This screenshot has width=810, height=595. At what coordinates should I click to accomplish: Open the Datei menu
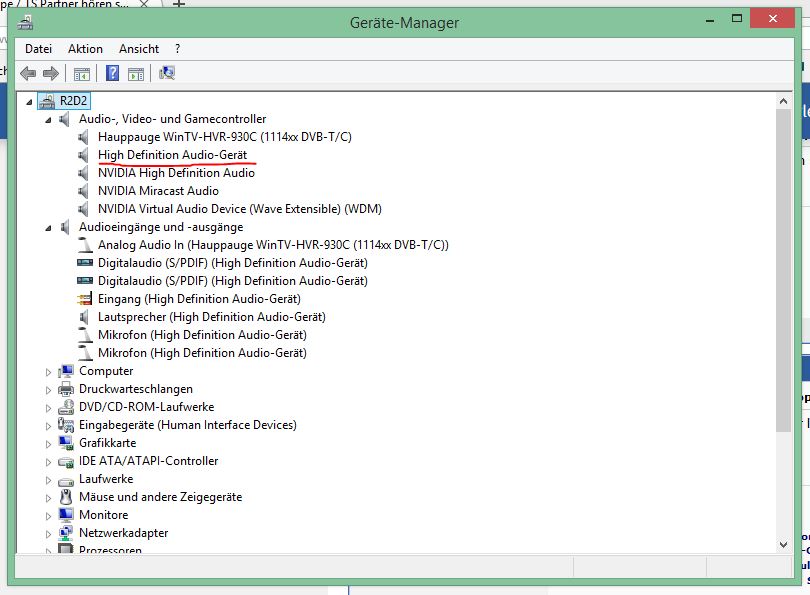[x=38, y=49]
